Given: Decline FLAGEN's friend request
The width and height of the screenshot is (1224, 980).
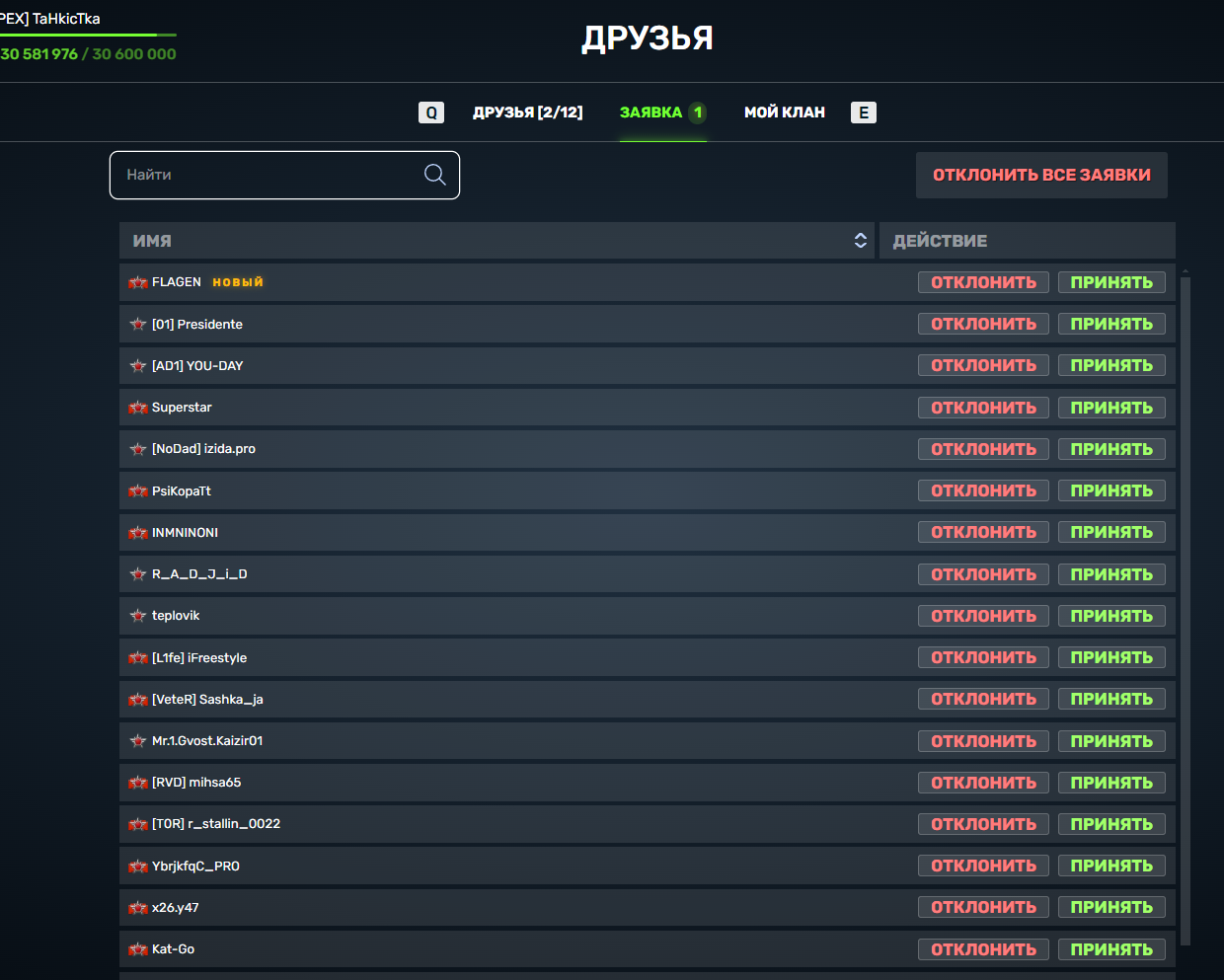Looking at the screenshot, I should point(983,282).
